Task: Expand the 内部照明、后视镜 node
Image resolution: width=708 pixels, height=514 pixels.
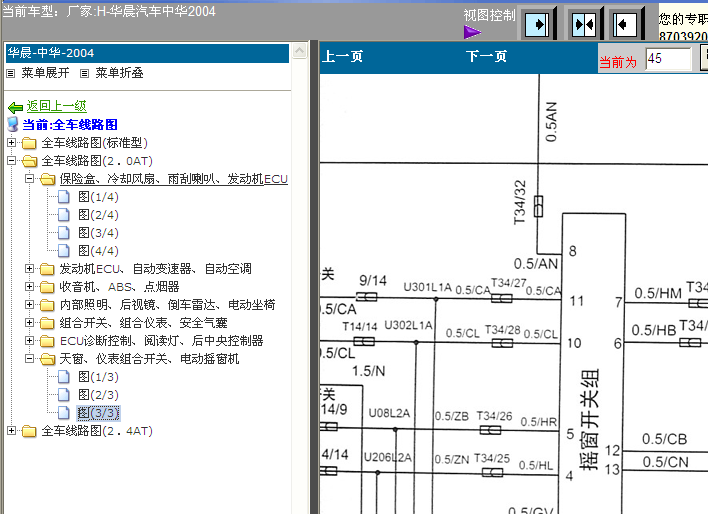Action: (x=29, y=304)
